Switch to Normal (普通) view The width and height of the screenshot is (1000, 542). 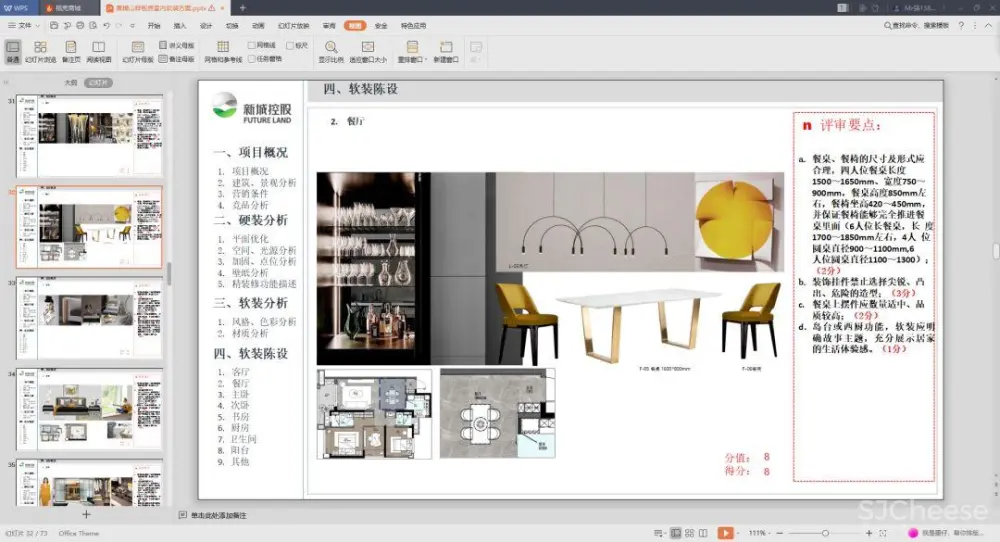[x=13, y=51]
